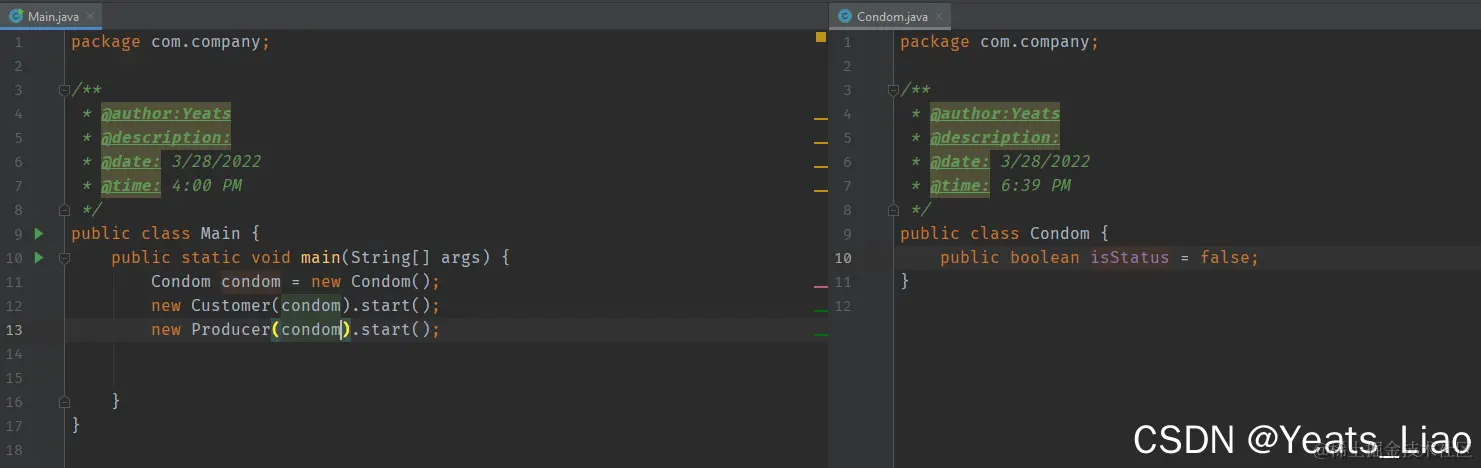Jump to the warning stripe mark beside the @time line
Viewport: 1481px width, 468px height.
coord(821,190)
